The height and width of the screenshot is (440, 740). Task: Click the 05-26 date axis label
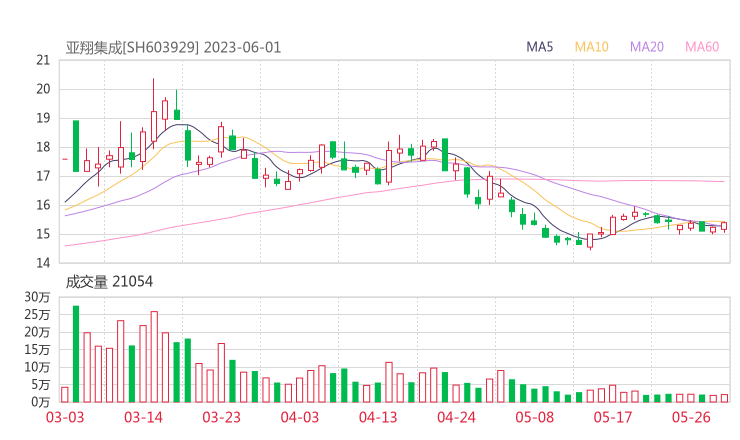point(691,417)
